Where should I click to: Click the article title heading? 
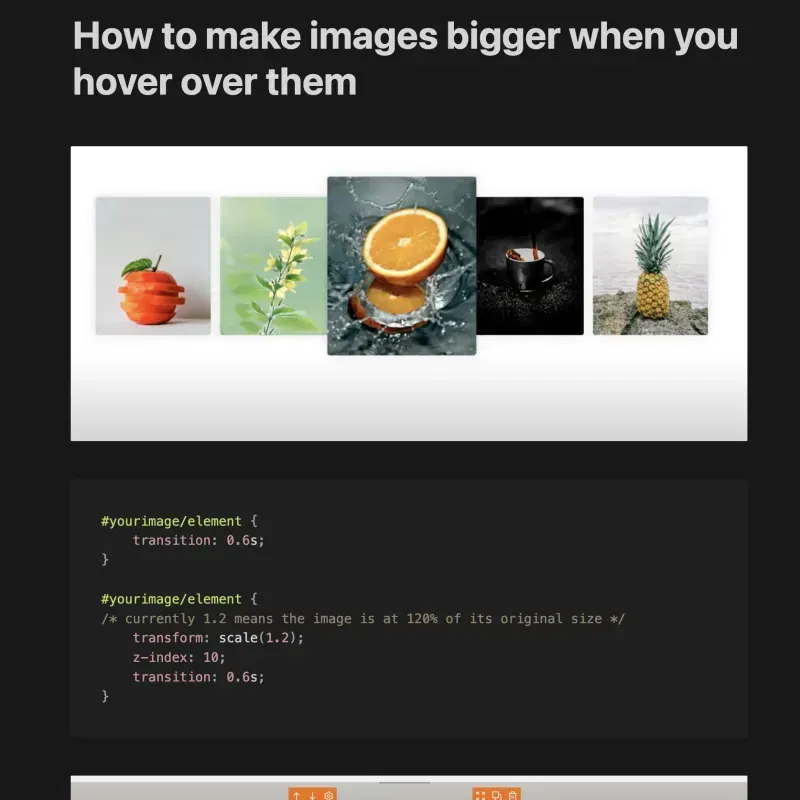405,59
